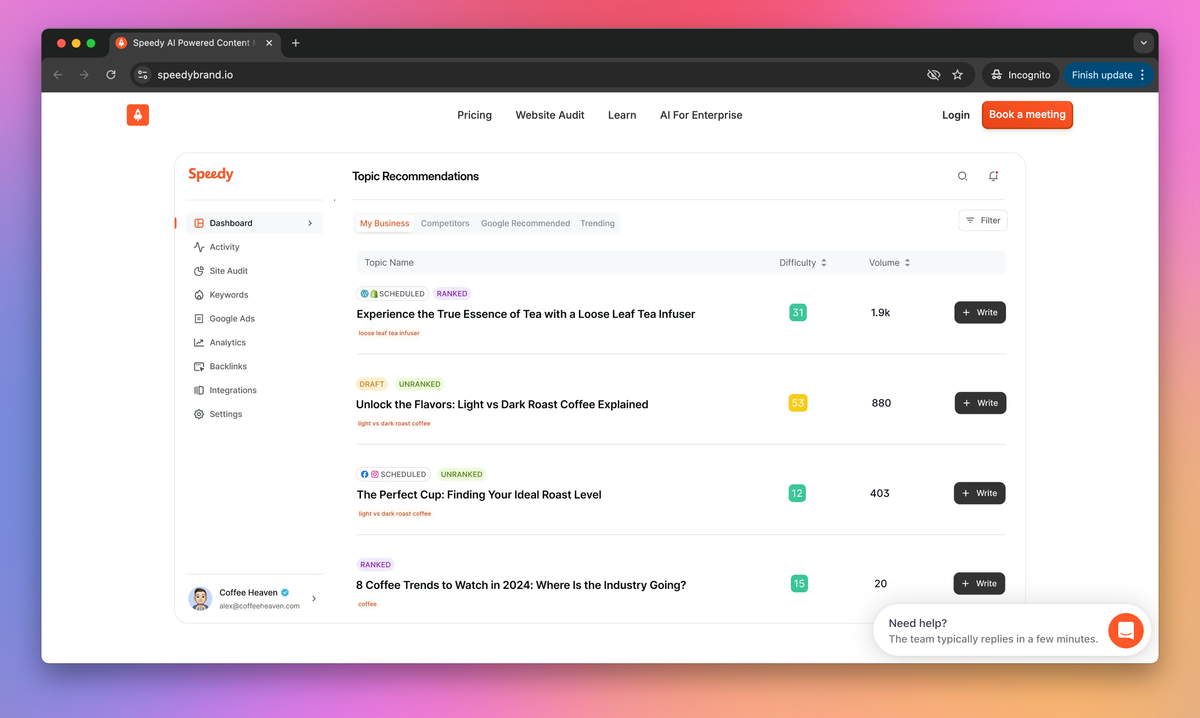
Task: Reload the page with browser refresh icon
Action: coord(111,75)
